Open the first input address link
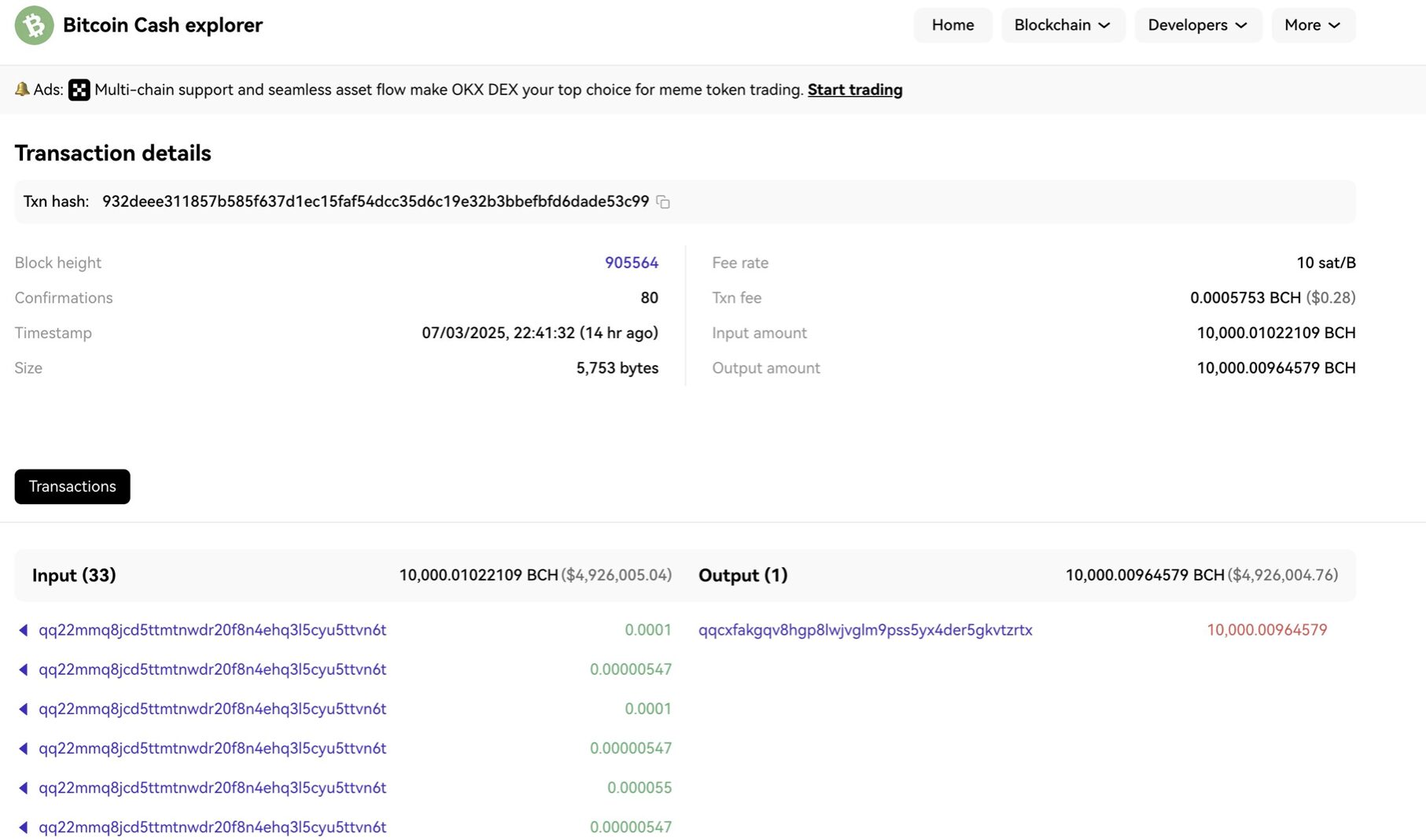 [x=213, y=629]
